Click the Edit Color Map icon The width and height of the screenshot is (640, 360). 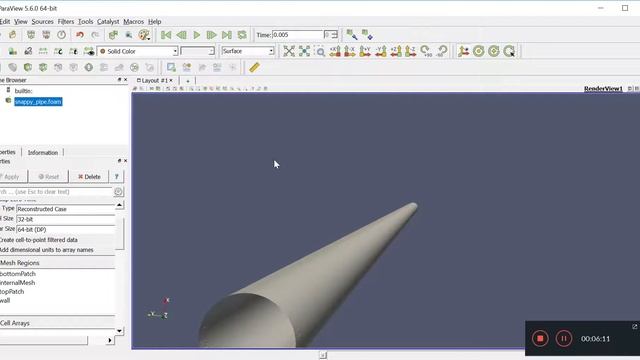coord(28,51)
